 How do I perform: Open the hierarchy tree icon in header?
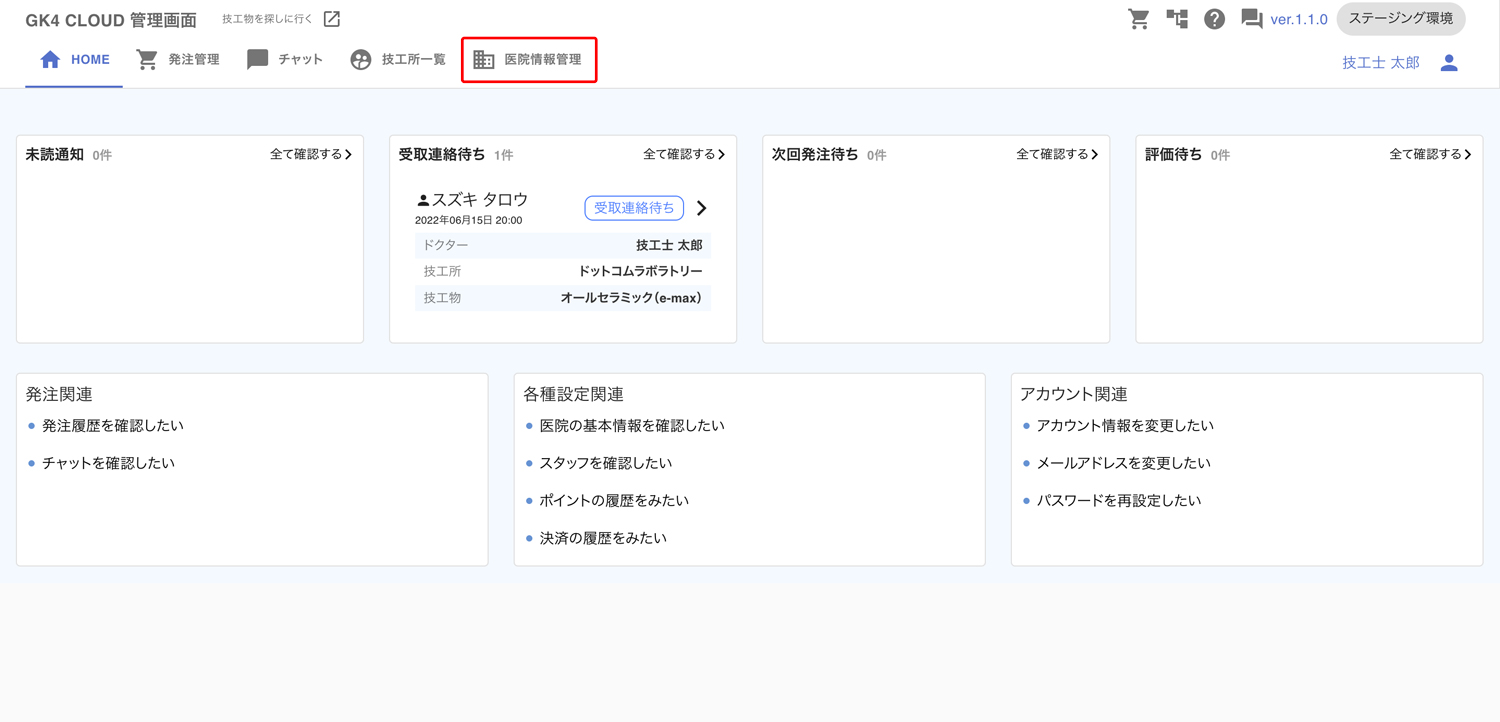pyautogui.click(x=1177, y=19)
